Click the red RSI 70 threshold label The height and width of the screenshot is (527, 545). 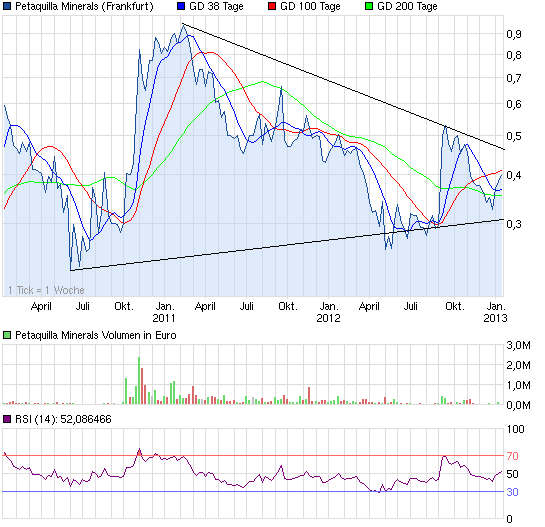512,456
